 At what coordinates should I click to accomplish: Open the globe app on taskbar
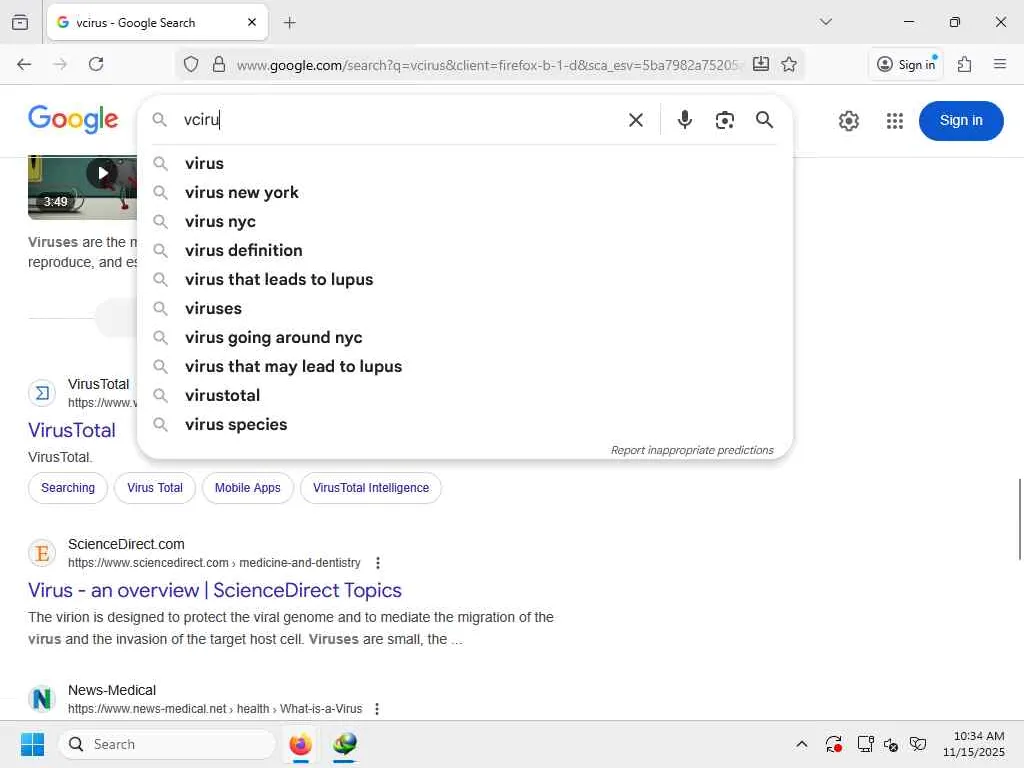click(344, 744)
